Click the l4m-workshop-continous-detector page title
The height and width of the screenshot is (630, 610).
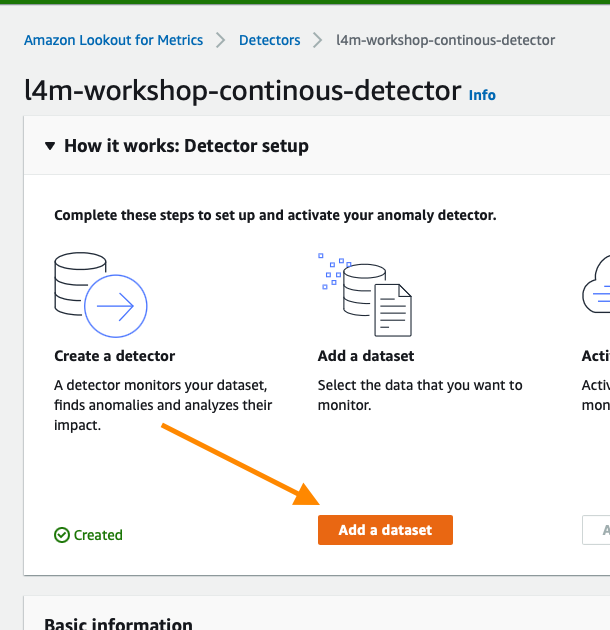[243, 91]
